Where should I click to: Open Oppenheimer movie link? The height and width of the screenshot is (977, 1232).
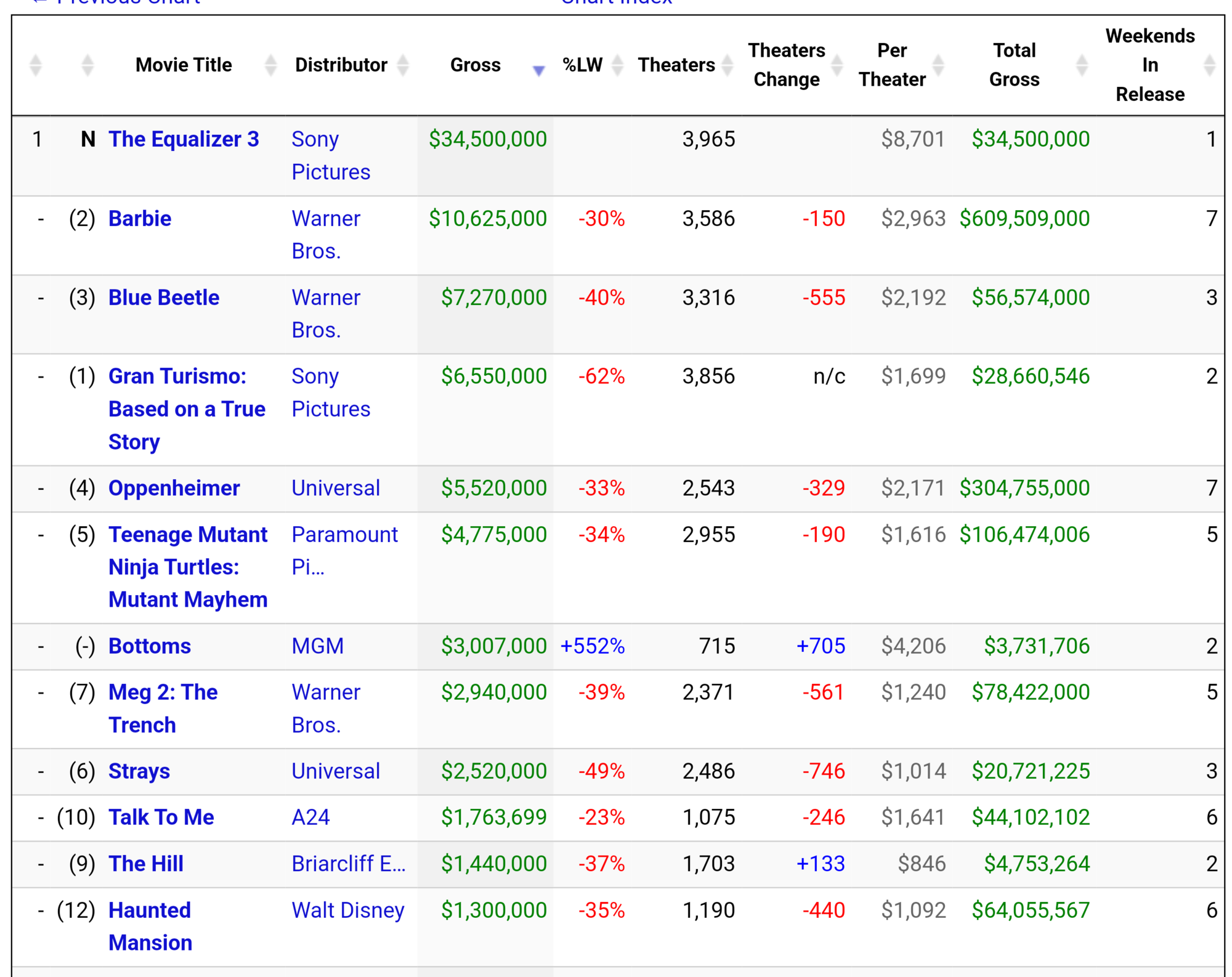tap(174, 488)
